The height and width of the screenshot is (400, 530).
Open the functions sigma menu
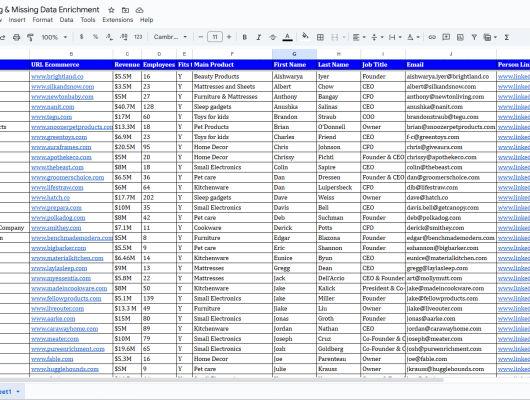[506, 37]
